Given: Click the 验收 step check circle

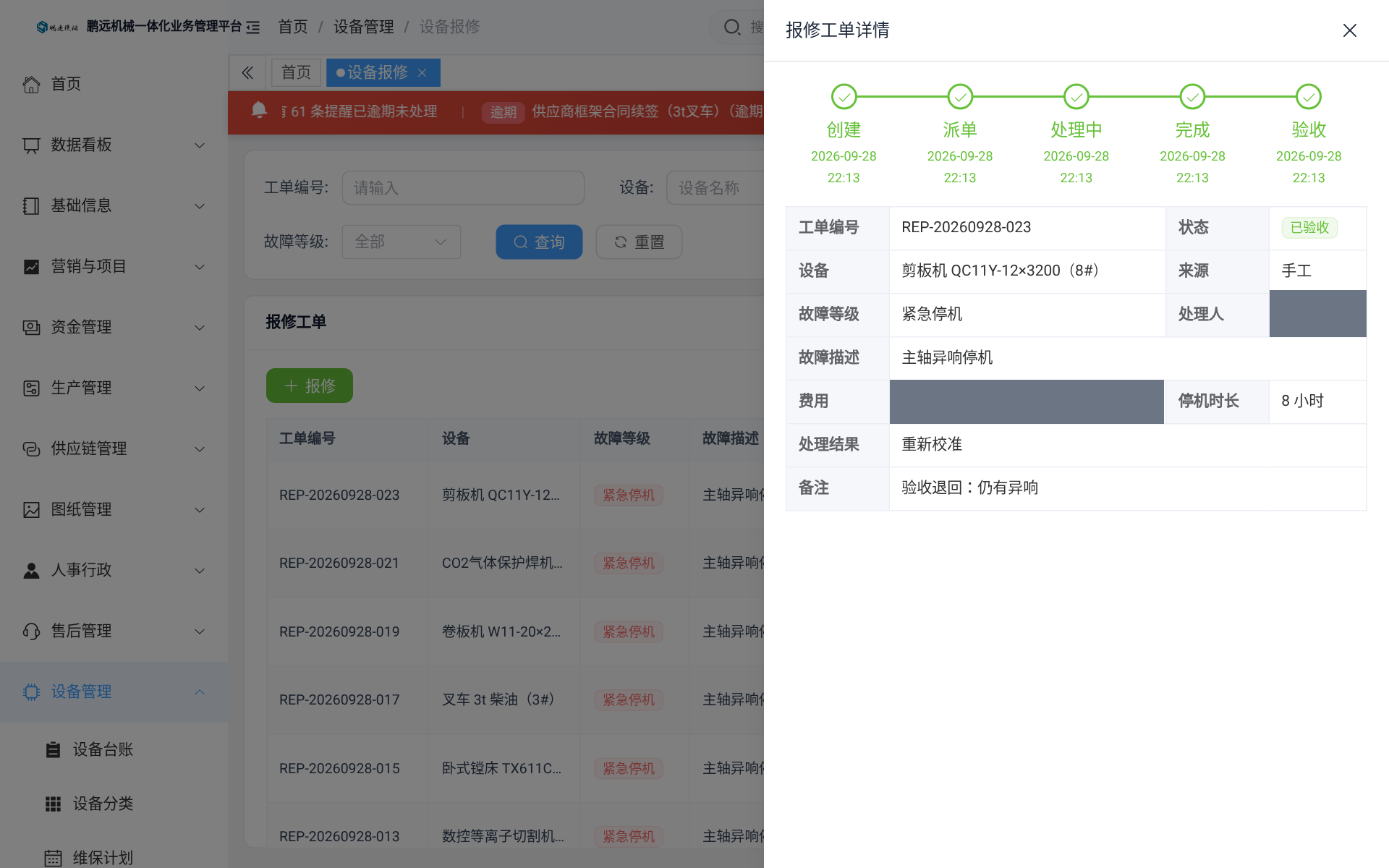Looking at the screenshot, I should 1309,96.
